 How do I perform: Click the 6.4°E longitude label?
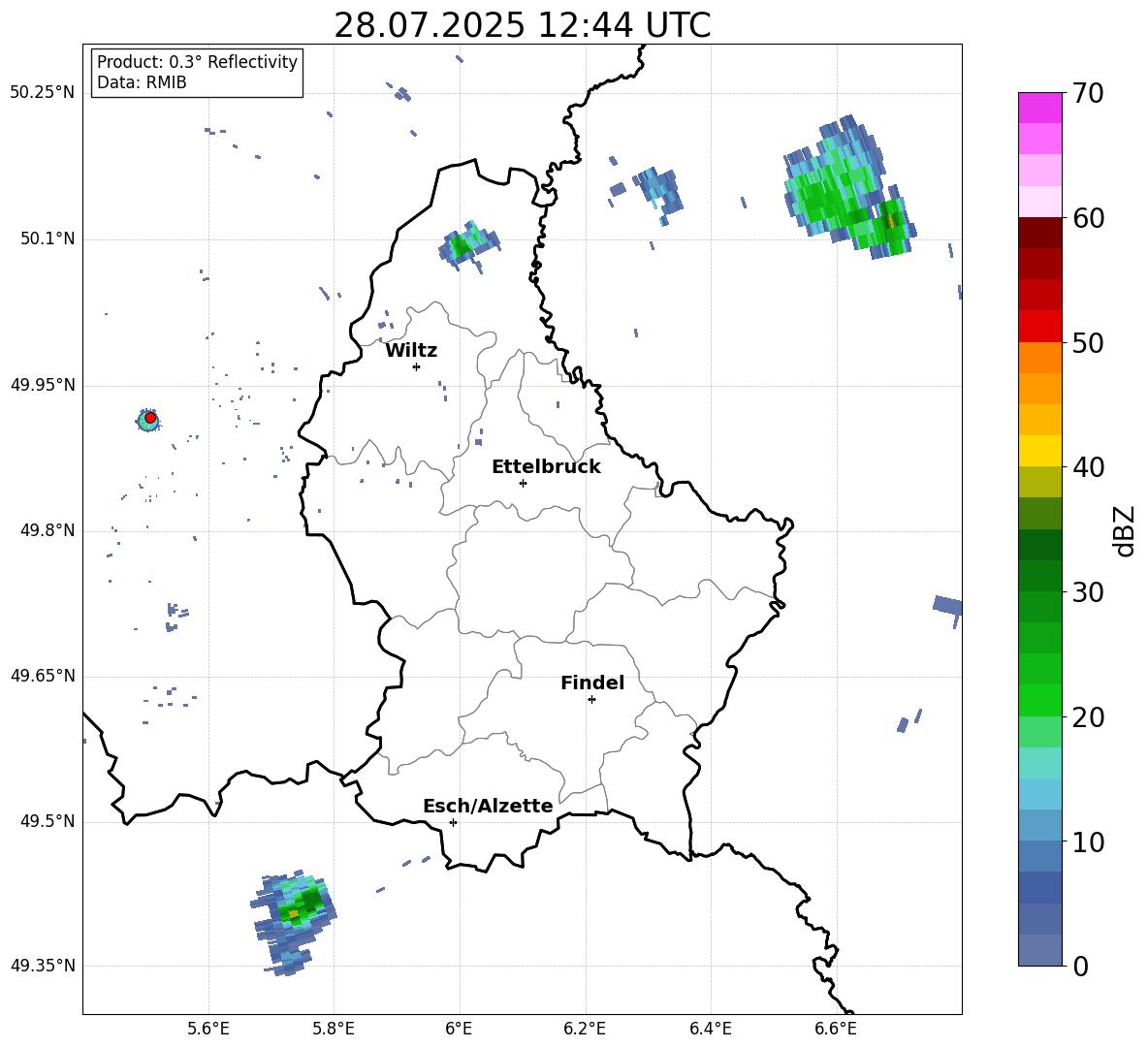coord(710,1029)
